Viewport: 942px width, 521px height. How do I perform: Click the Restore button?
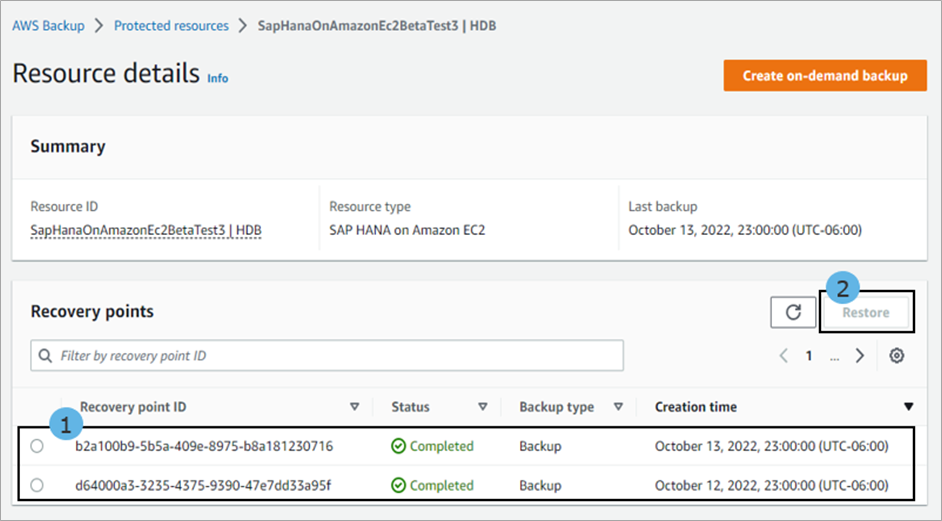[866, 312]
